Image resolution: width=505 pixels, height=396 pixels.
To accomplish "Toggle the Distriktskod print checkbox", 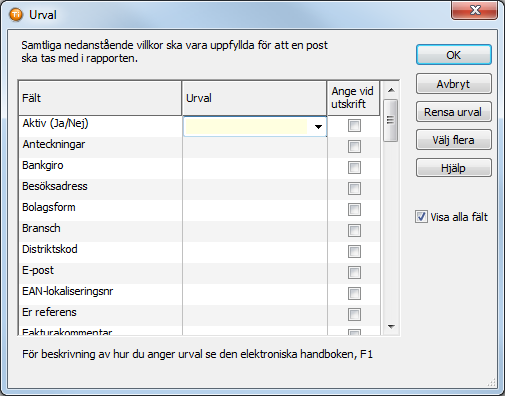I will coord(354,252).
